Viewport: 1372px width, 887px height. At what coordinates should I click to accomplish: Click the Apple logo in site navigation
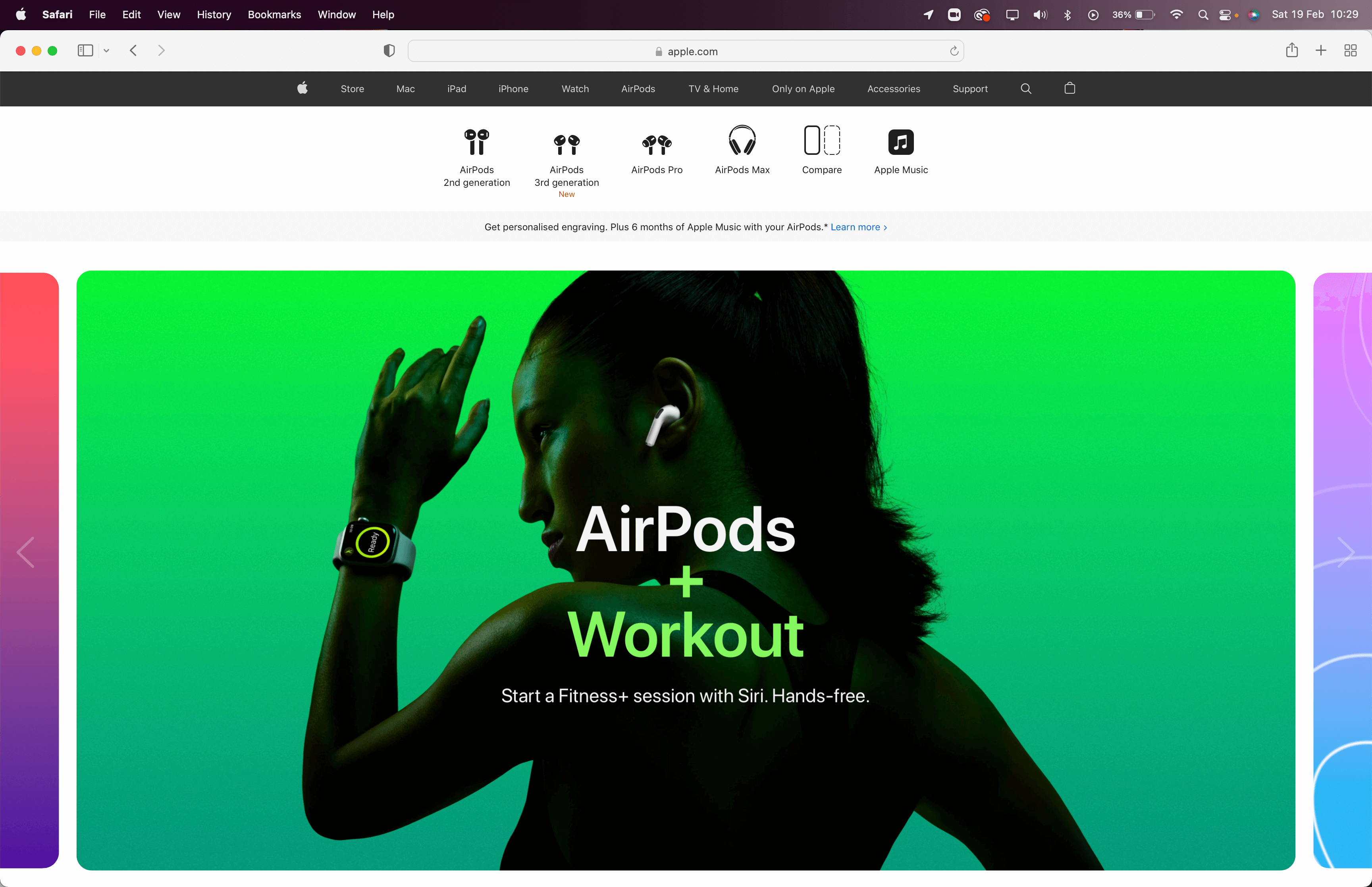(302, 88)
